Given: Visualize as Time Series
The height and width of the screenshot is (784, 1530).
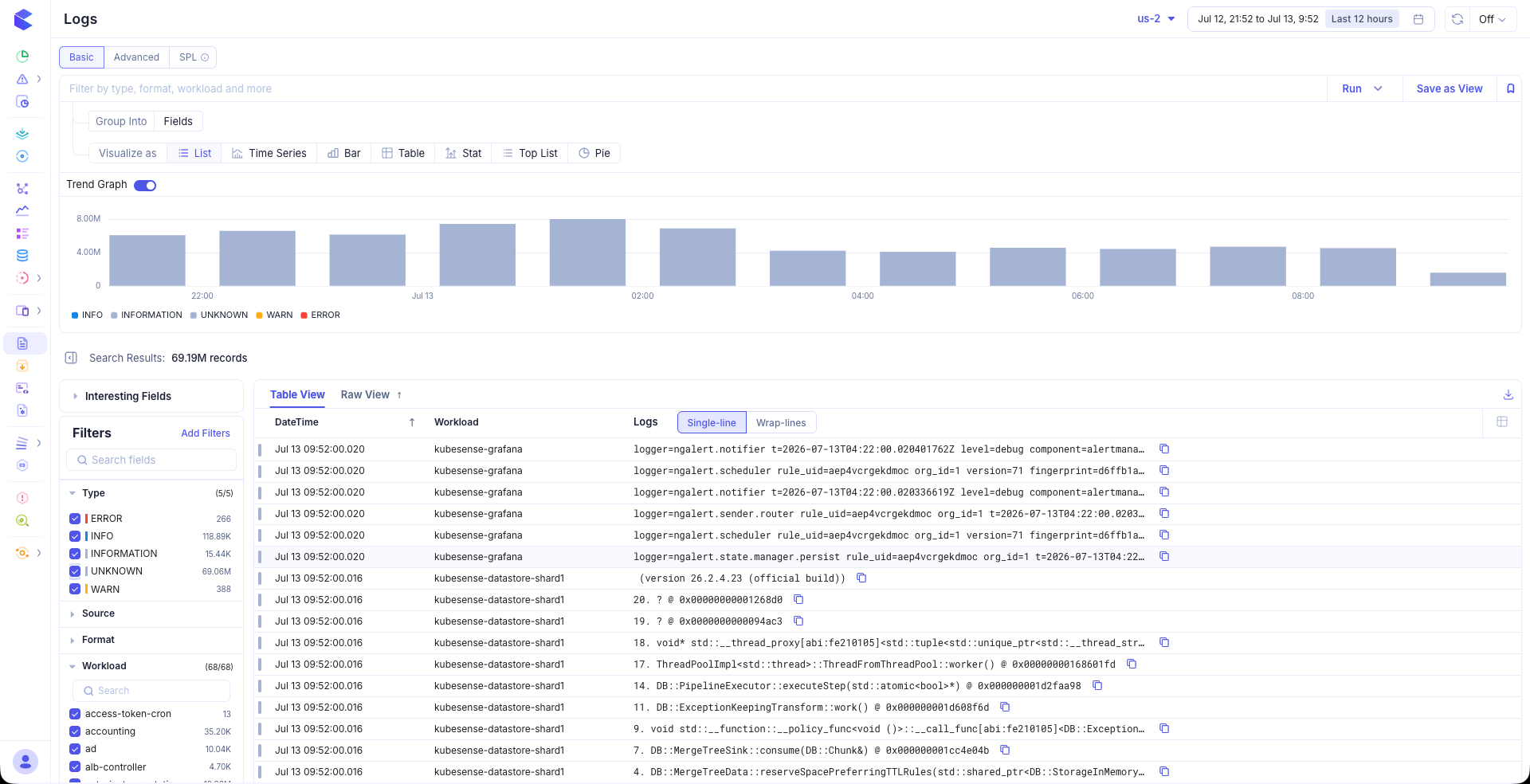Looking at the screenshot, I should tap(269, 153).
